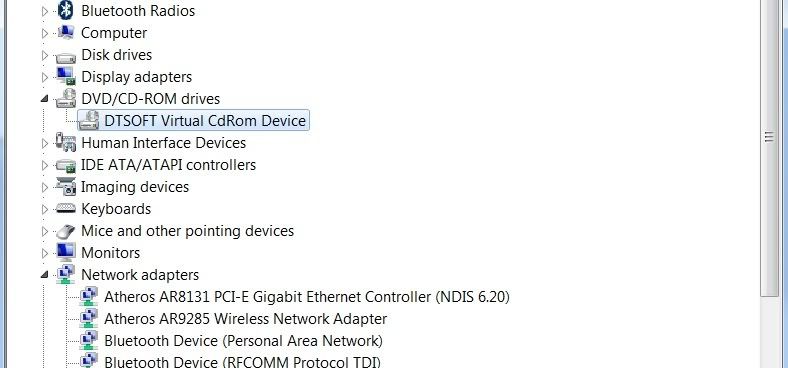Collapse the Network adapters tree node

tap(45, 275)
